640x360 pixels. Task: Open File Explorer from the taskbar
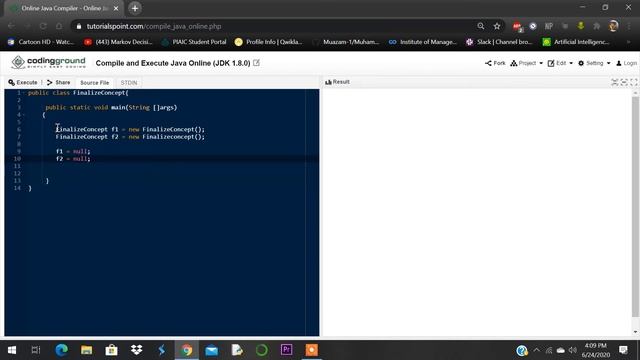point(87,350)
